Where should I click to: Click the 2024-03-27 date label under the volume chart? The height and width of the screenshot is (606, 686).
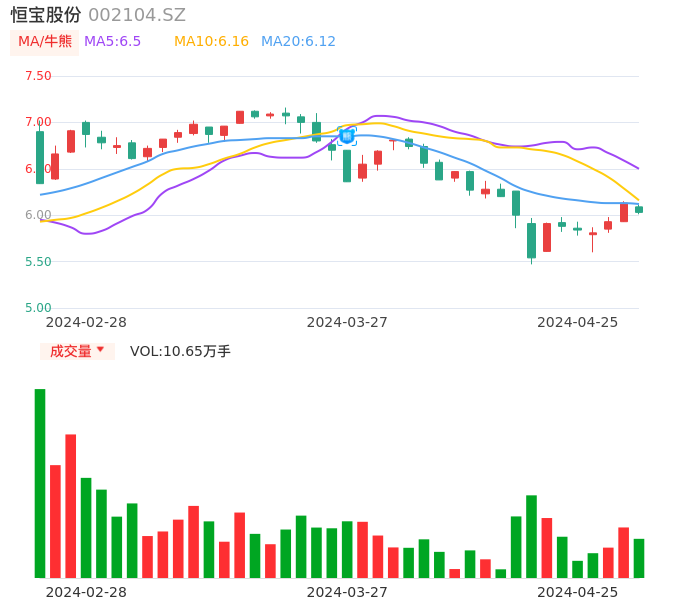pyautogui.click(x=347, y=592)
